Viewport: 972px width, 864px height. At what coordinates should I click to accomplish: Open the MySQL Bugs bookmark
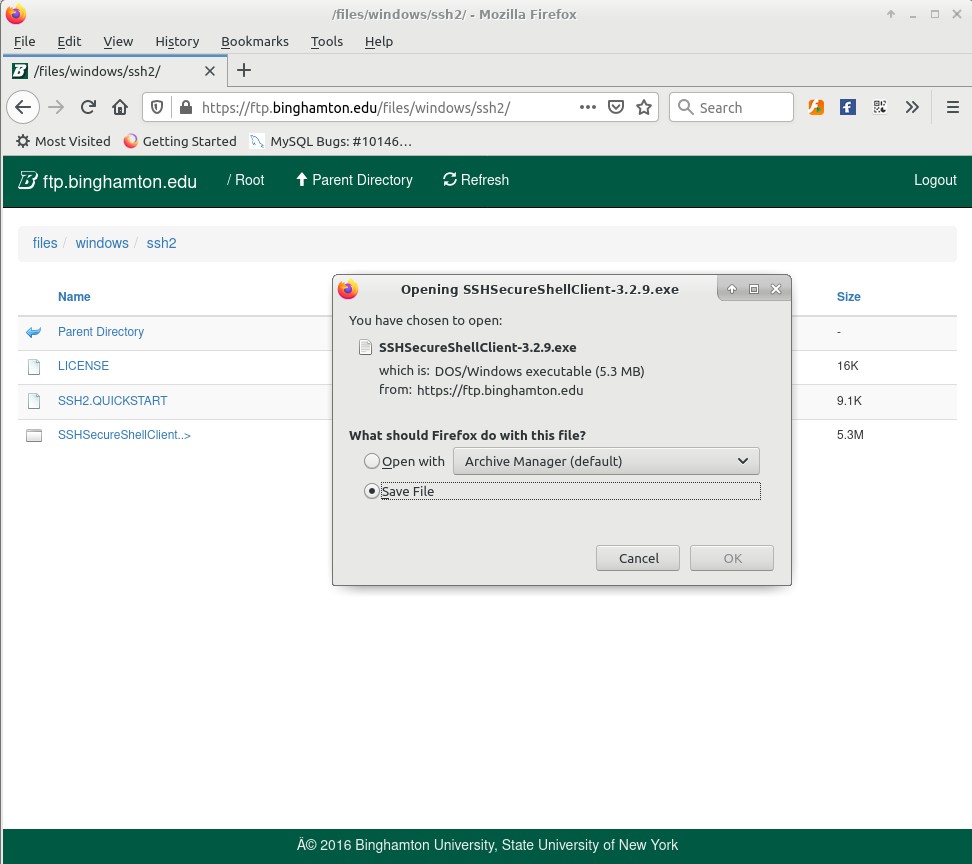[331, 141]
